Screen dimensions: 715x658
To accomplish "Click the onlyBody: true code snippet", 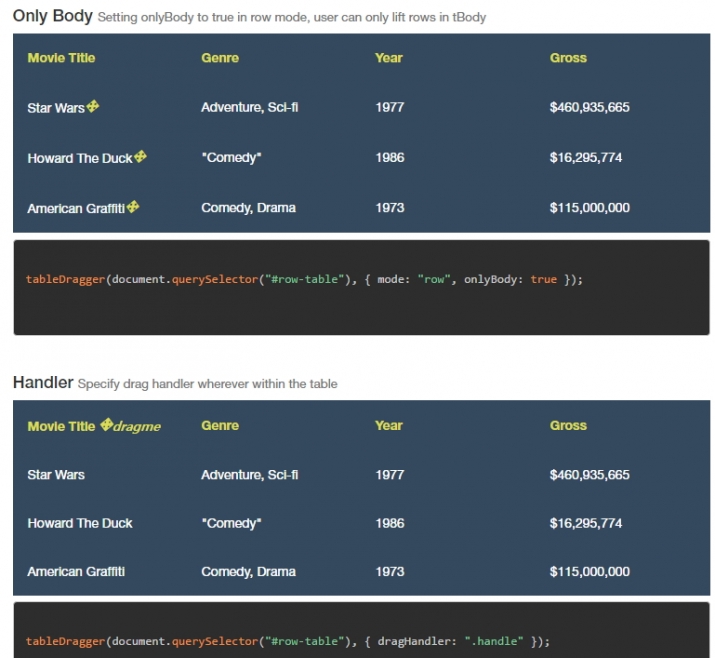I will pyautogui.click(x=304, y=279).
